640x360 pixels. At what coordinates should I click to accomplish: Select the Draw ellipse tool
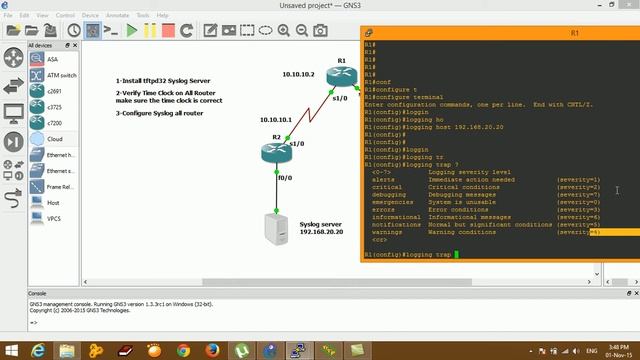pyautogui.click(x=265, y=31)
